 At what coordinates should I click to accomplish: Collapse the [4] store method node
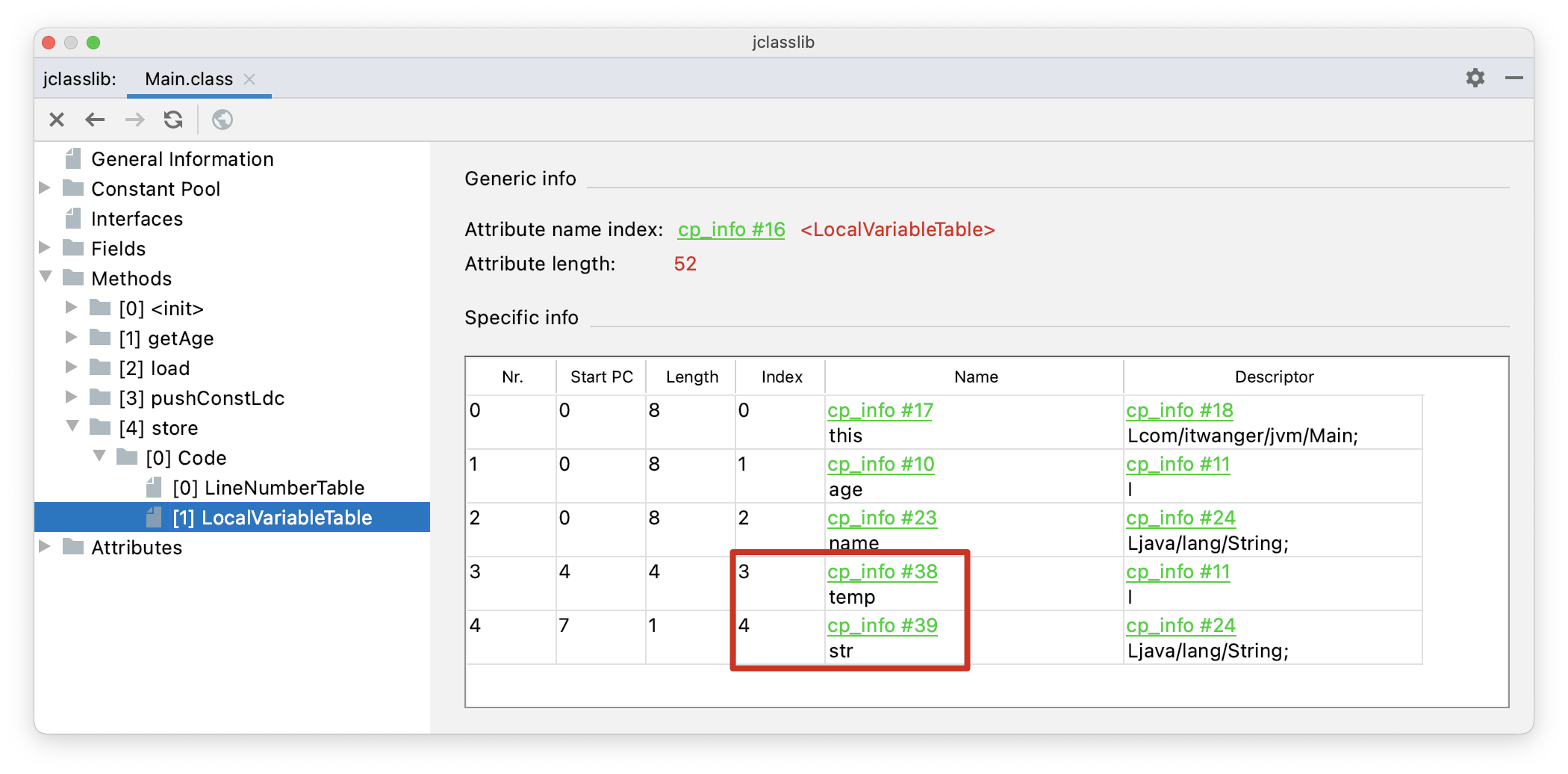pos(72,427)
